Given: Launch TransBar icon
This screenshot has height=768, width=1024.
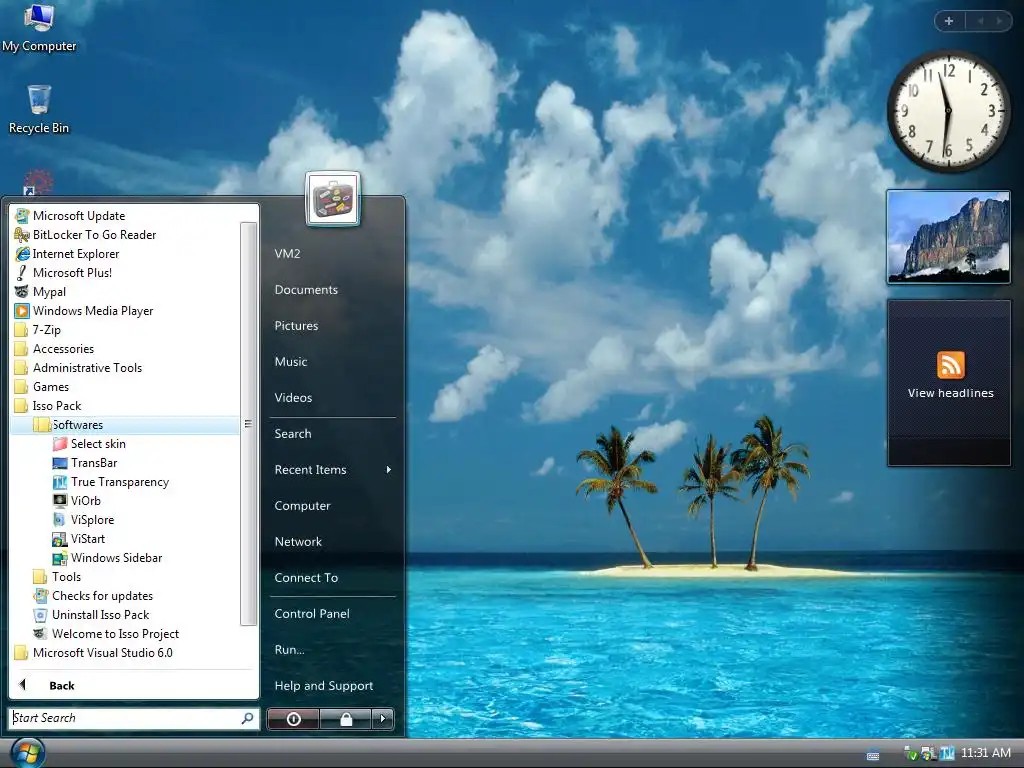Looking at the screenshot, I should click(60, 462).
